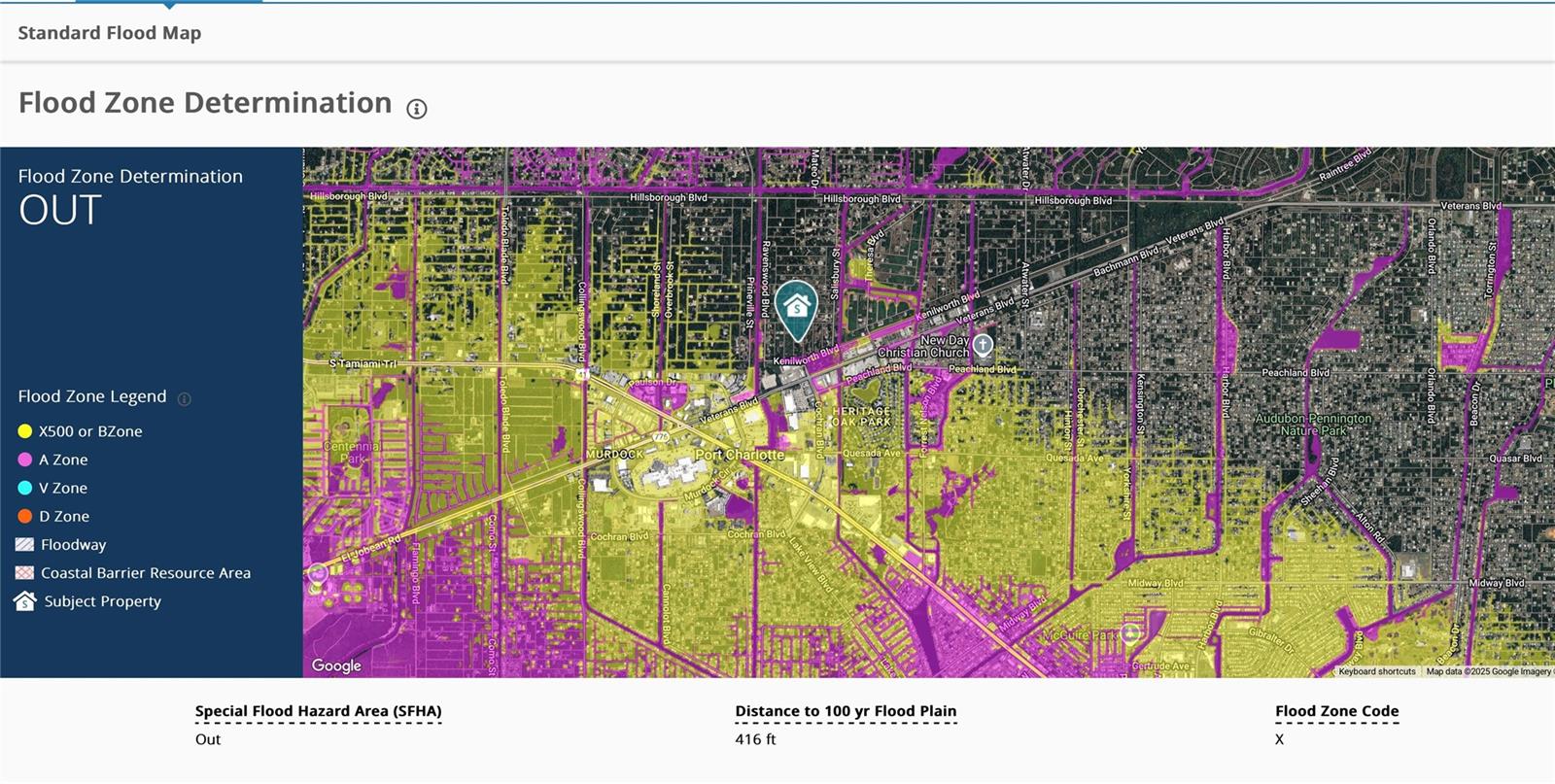Click the cyan V Zone swatch

[25, 488]
